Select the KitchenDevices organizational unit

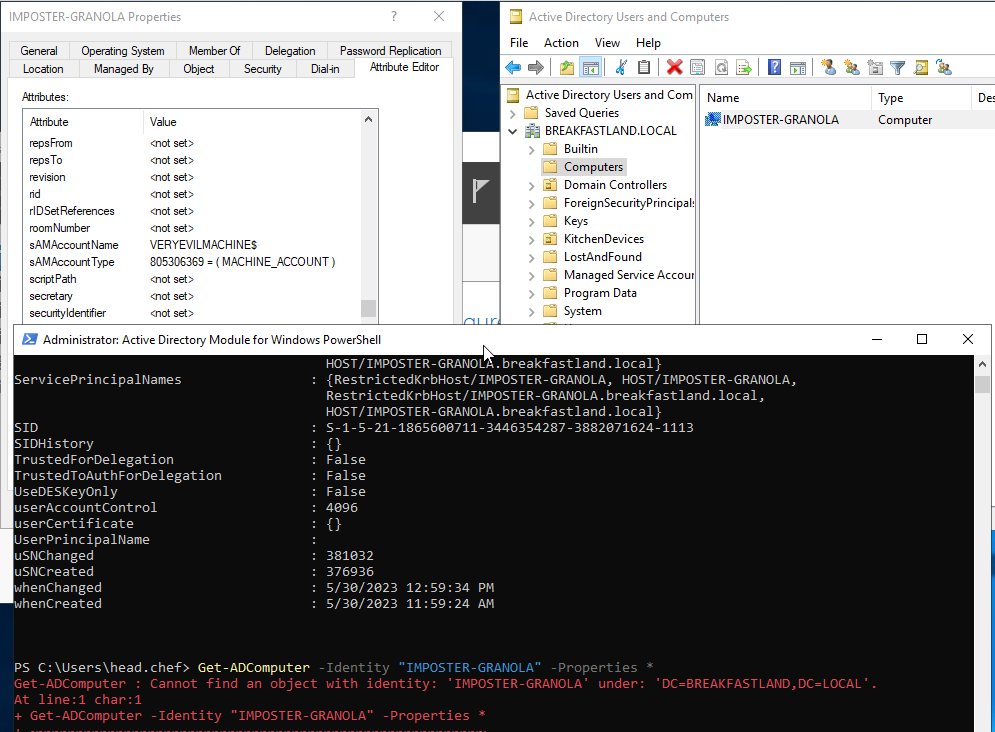[x=603, y=239]
